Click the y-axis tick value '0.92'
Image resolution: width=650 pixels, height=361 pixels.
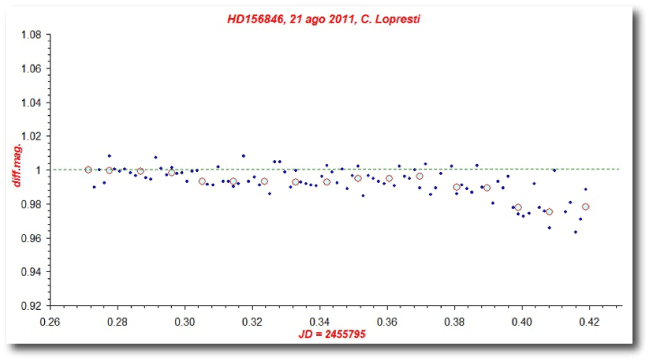32,306
